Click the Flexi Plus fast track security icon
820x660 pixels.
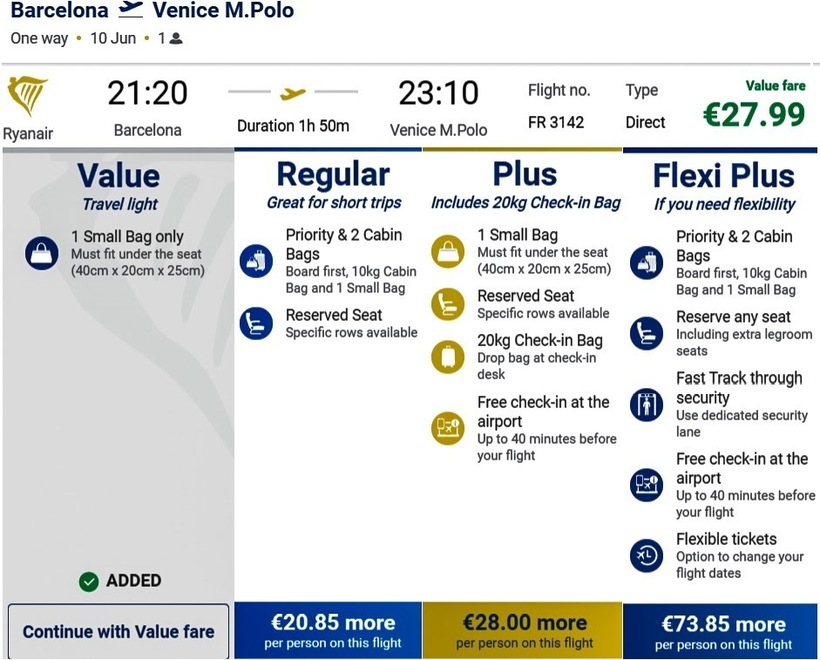[646, 404]
